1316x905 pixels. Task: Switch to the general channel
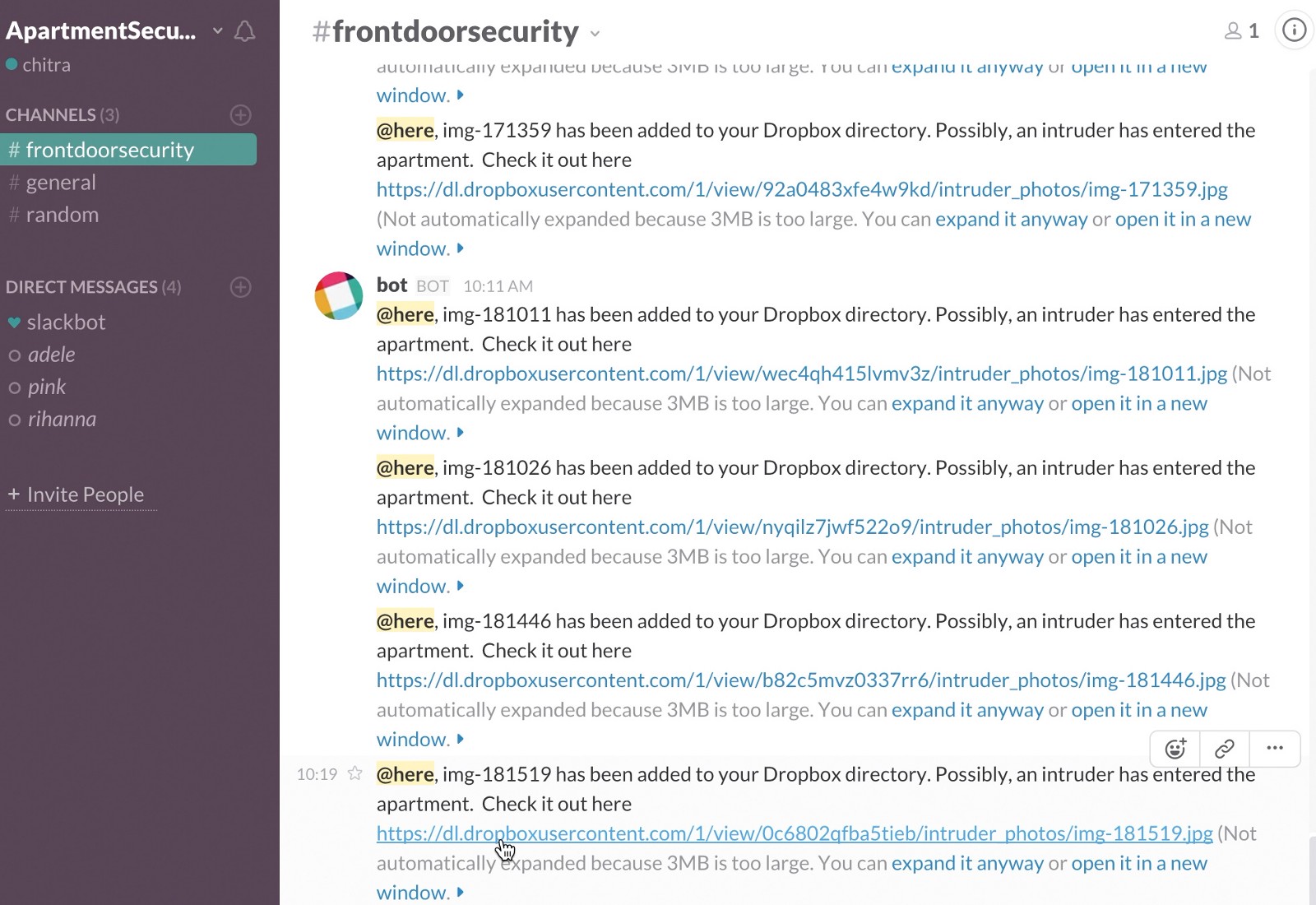pos(61,183)
